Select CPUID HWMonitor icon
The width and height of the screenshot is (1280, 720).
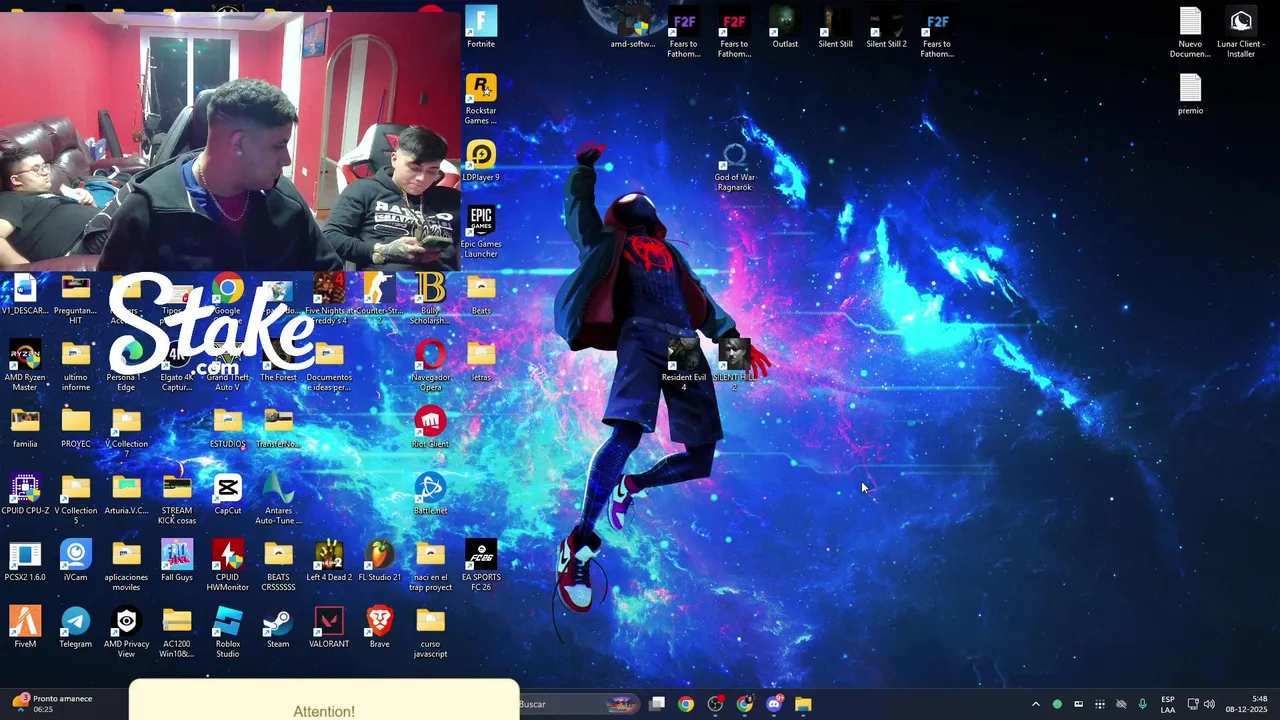pyautogui.click(x=228, y=566)
